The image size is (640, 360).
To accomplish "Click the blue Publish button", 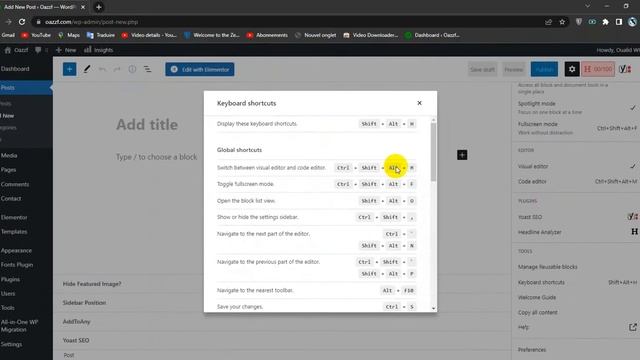I will tap(544, 69).
